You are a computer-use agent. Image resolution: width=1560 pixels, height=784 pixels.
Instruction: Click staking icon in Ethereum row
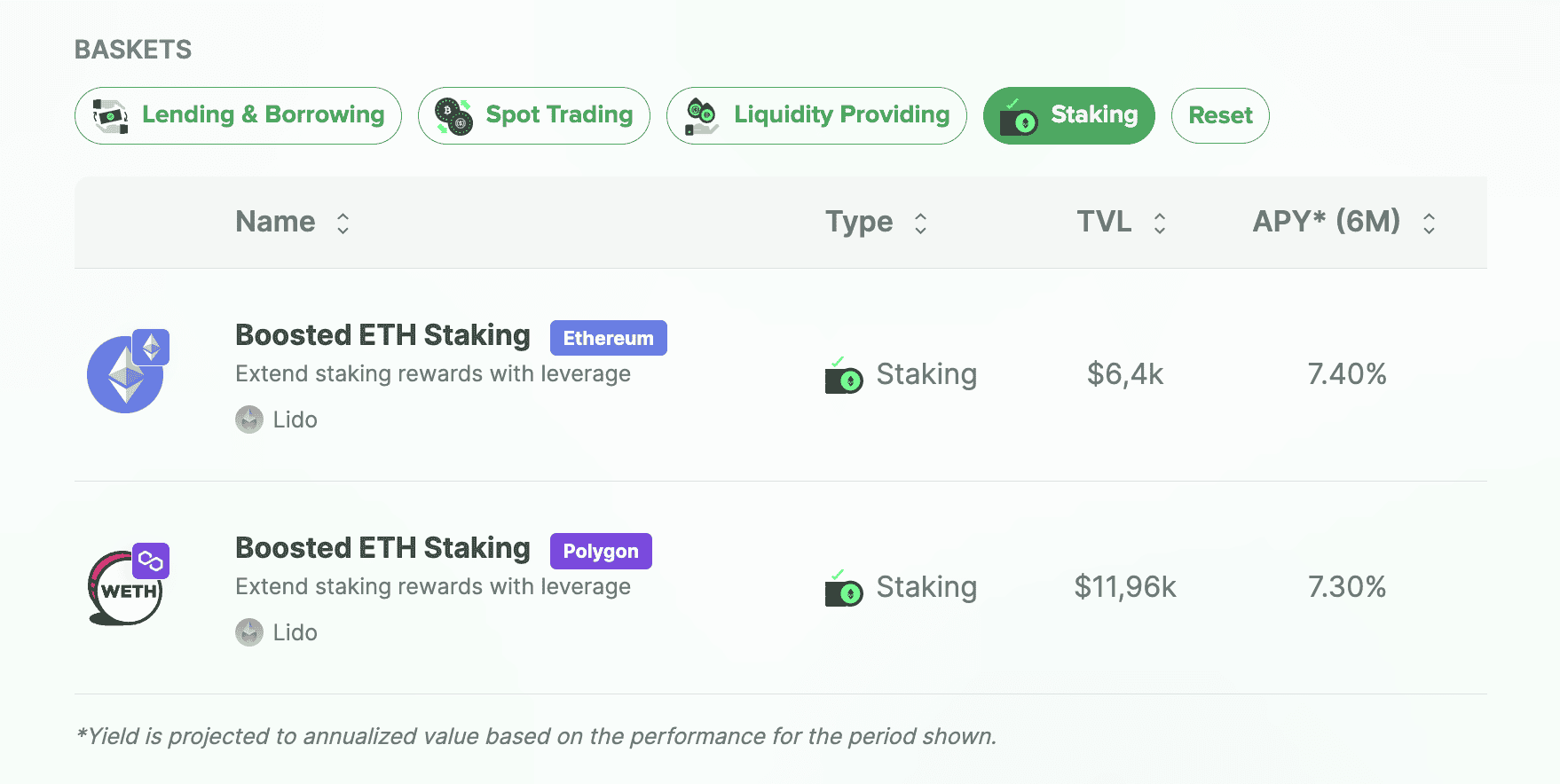(843, 375)
